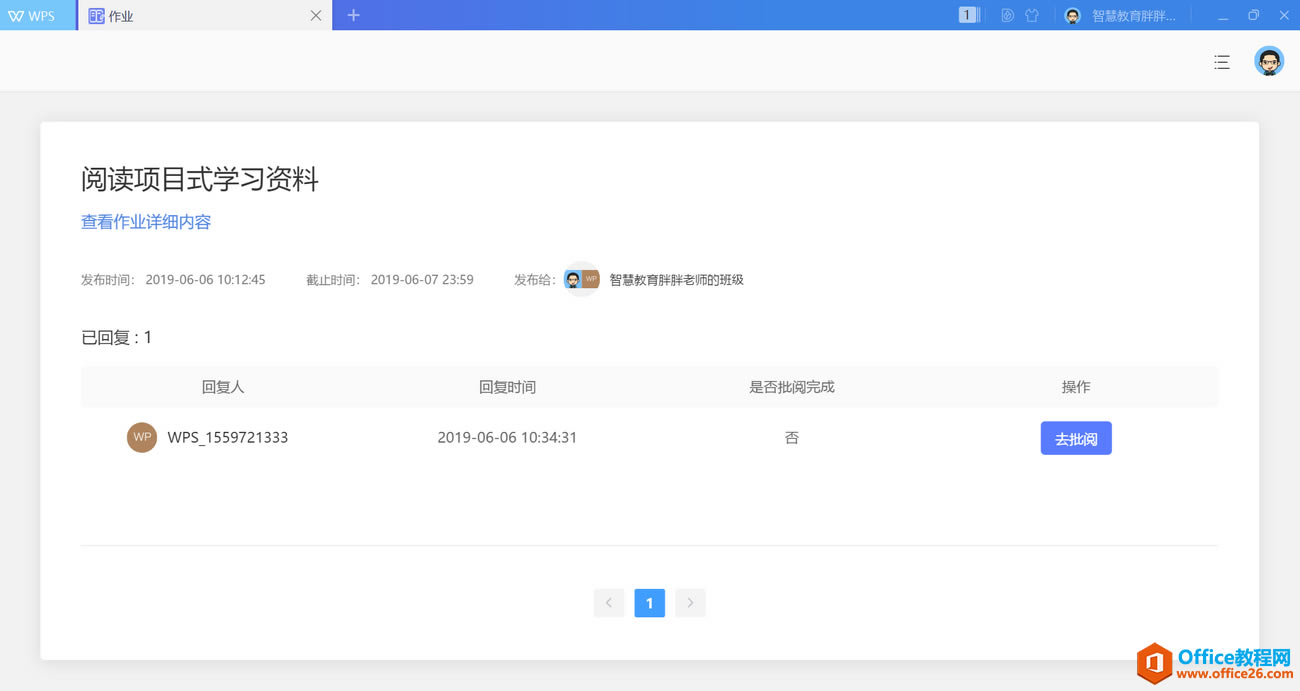Click WP avatar of WPS_1559721333
This screenshot has width=1300, height=691.
tap(142, 437)
